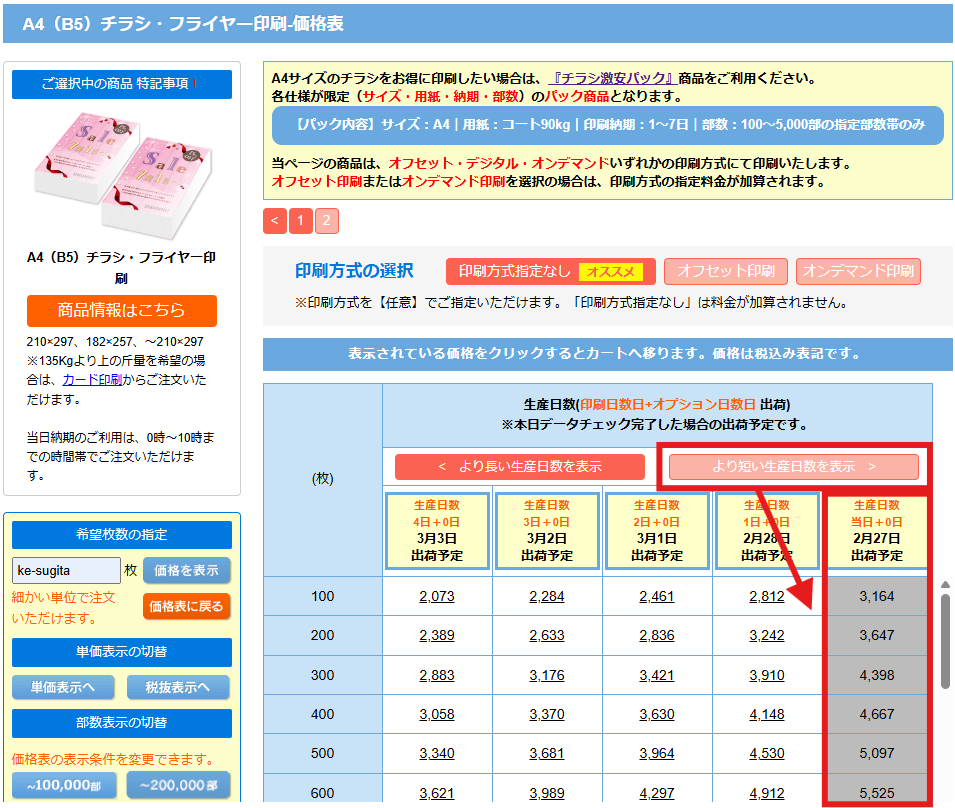Click 価格表に戻る button
Screen dimensions: 955x808
[x=187, y=606]
